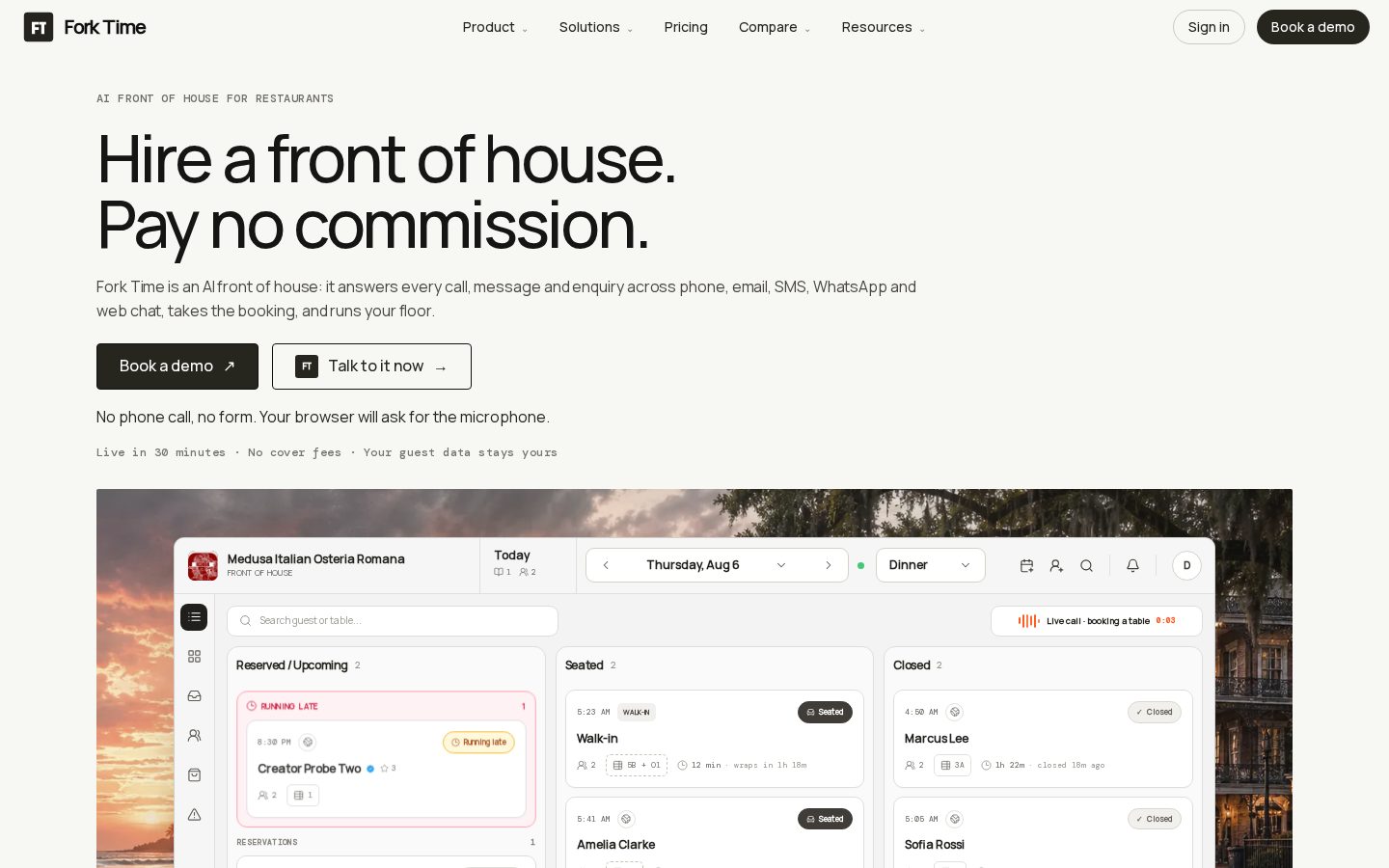Click the Fork Time logo icon
The height and width of the screenshot is (868, 1389).
click(39, 27)
